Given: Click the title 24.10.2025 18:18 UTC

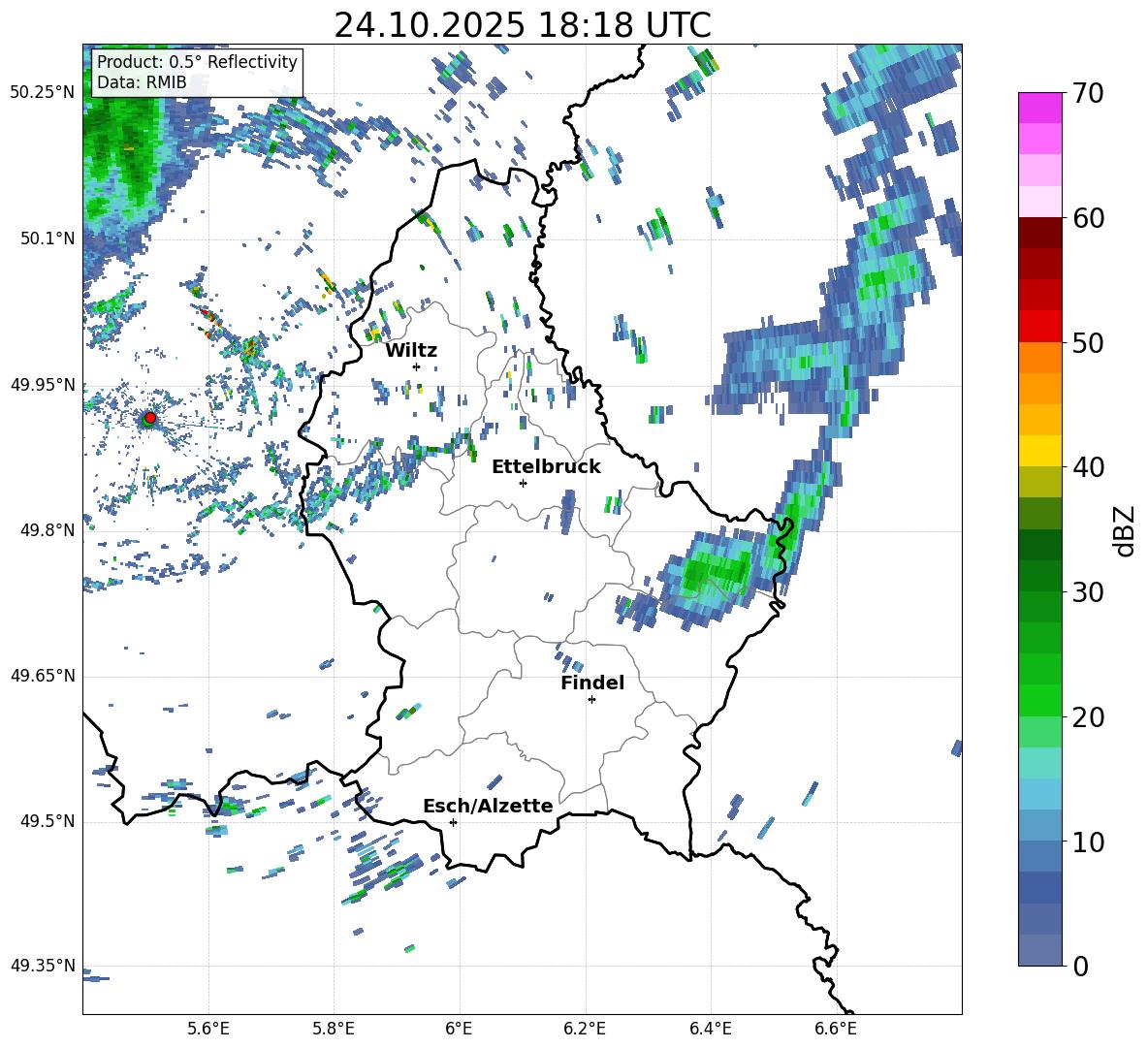Looking at the screenshot, I should (523, 25).
